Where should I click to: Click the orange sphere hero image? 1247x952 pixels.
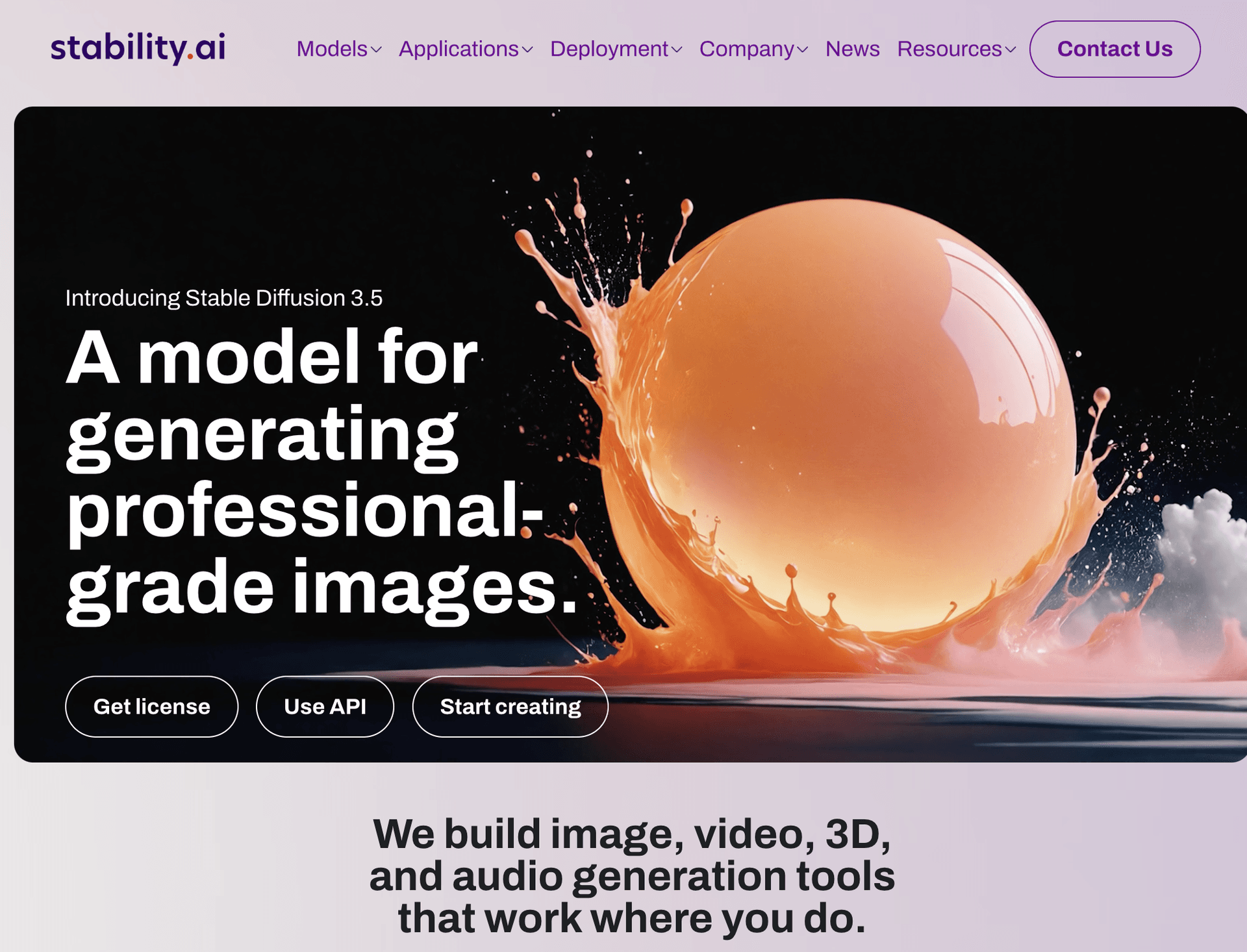(x=838, y=416)
